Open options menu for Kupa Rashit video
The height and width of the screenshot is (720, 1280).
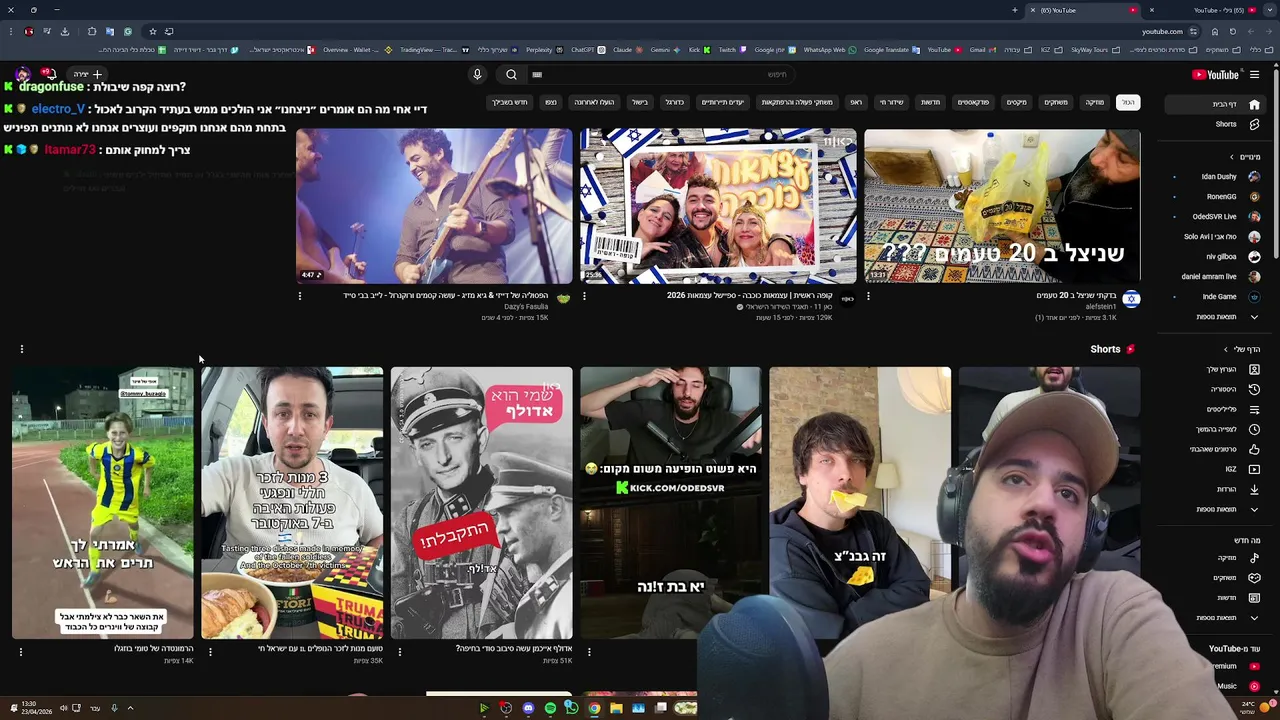[584, 296]
